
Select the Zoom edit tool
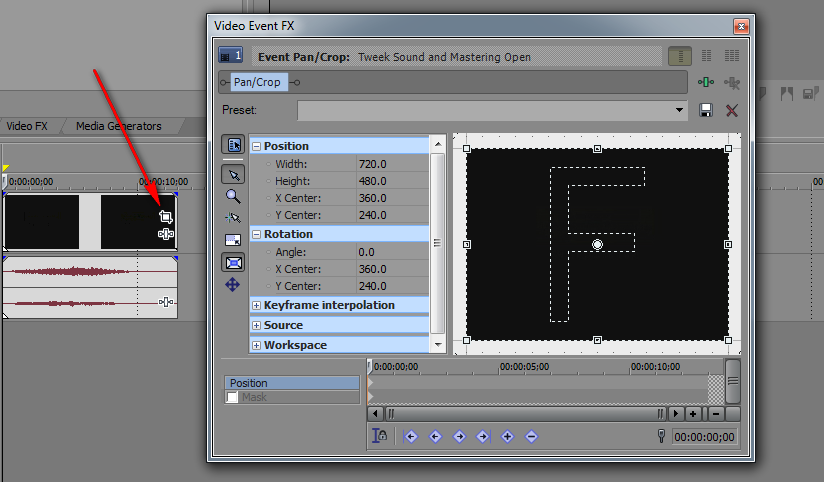232,196
